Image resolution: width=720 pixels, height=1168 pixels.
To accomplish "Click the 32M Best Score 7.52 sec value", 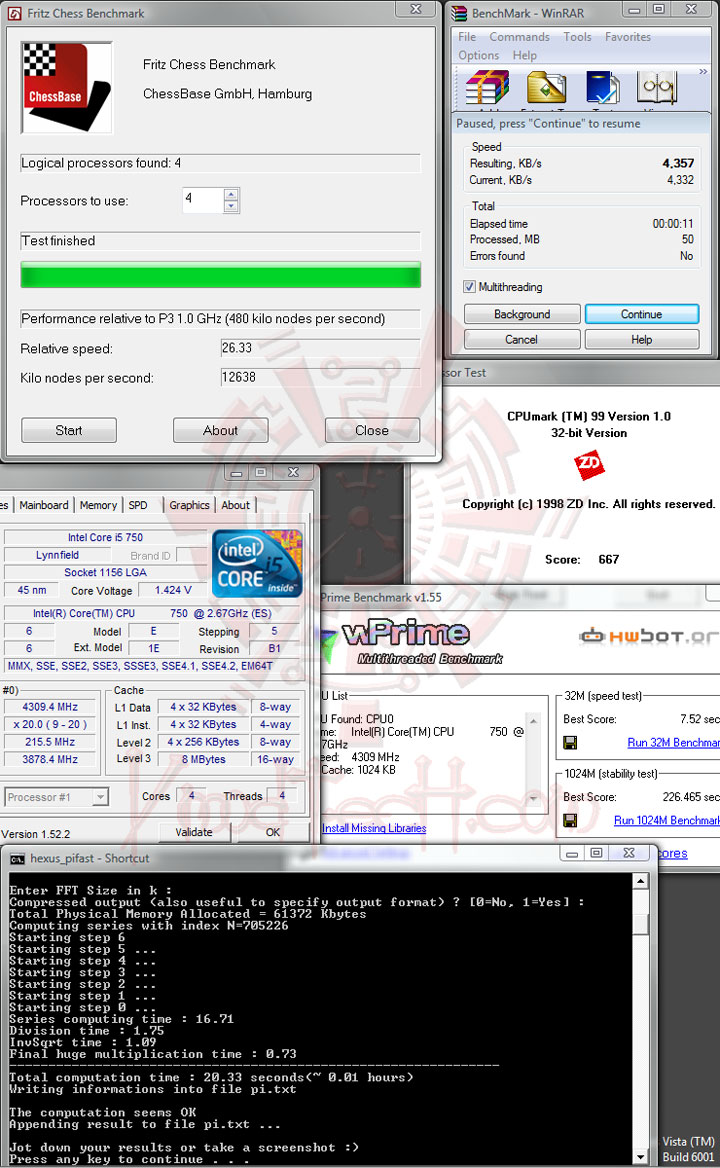I will (699, 719).
